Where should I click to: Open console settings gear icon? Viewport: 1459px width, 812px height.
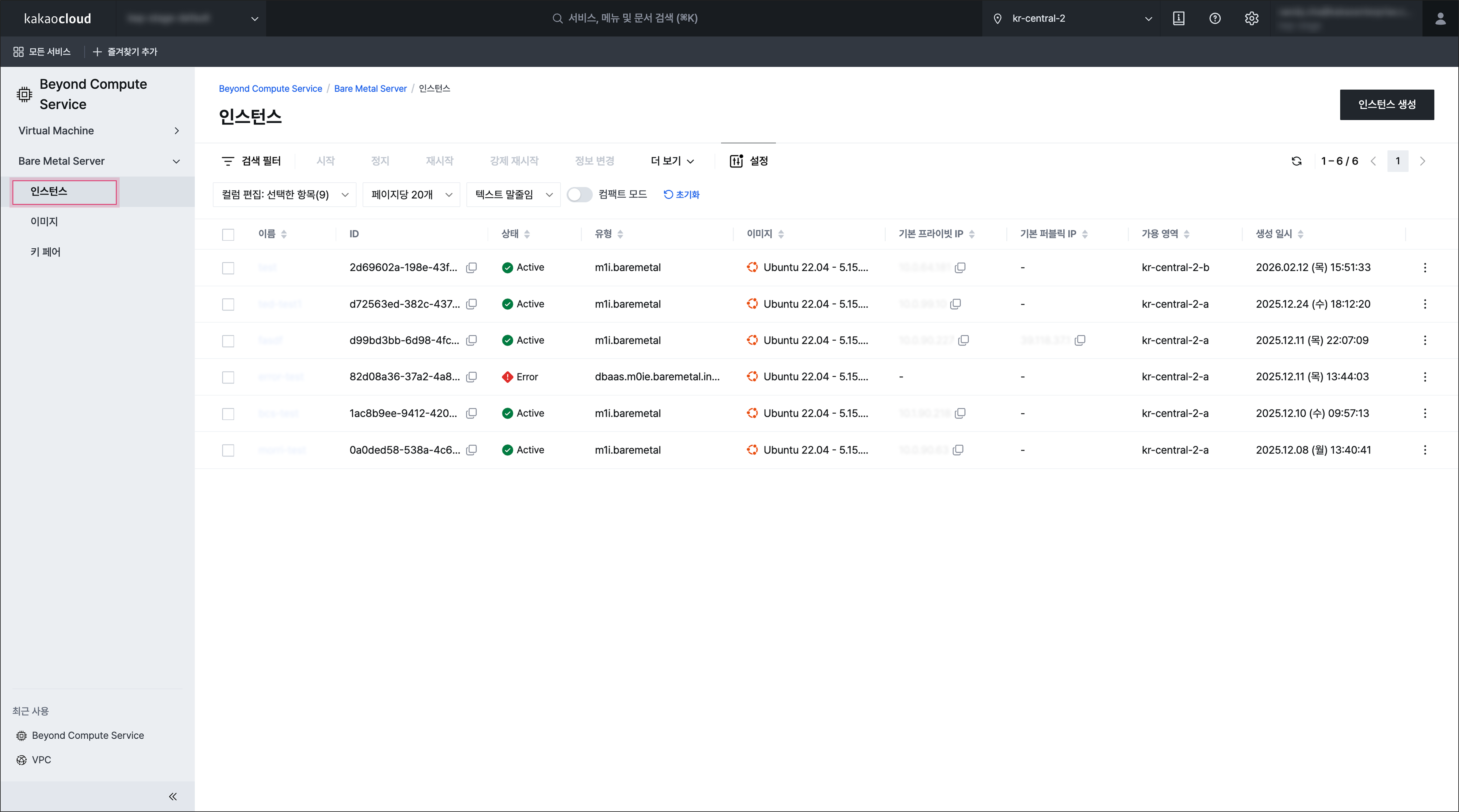pyautogui.click(x=1252, y=18)
